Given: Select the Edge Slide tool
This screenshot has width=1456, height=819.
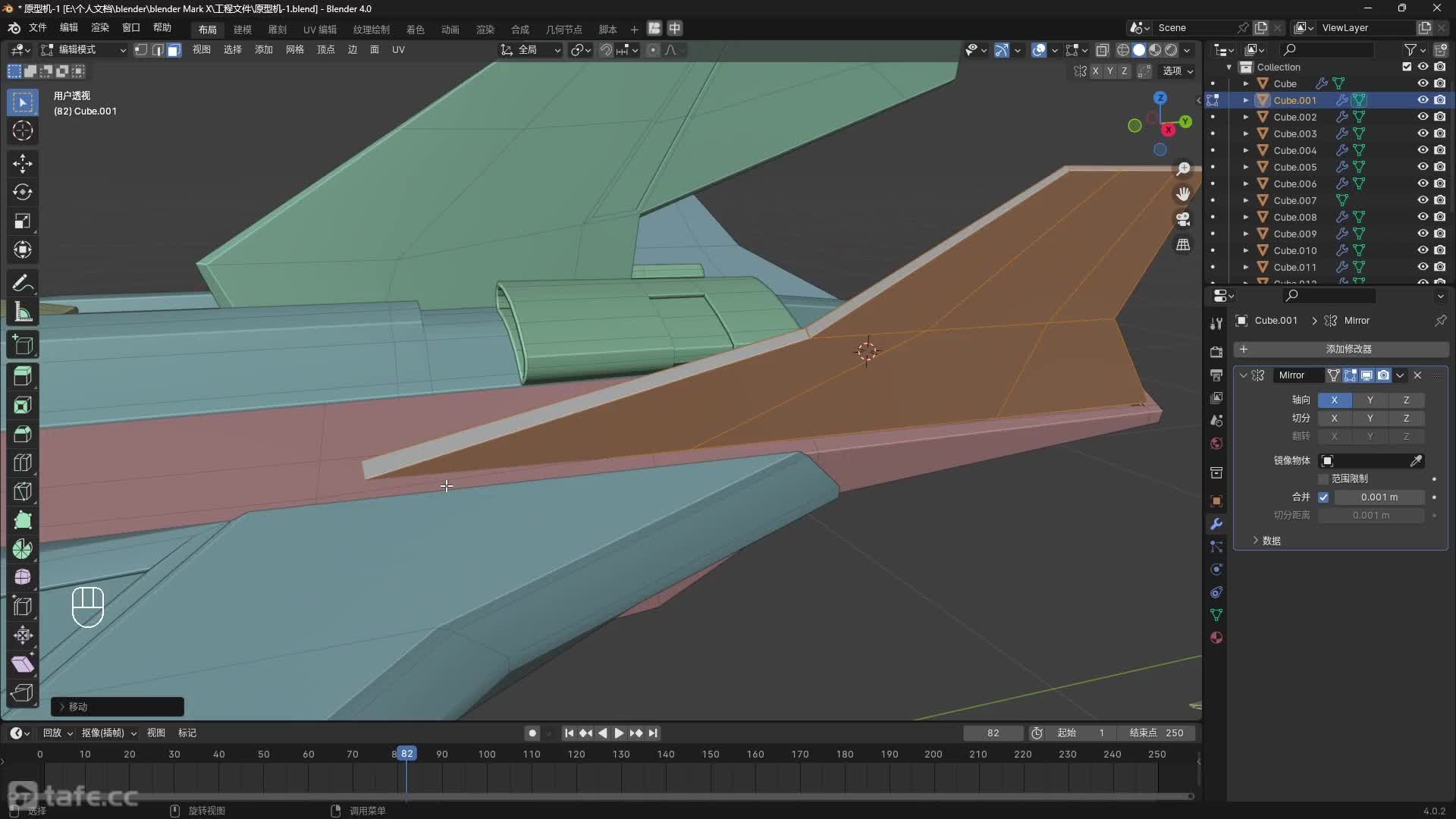Looking at the screenshot, I should coord(23,607).
